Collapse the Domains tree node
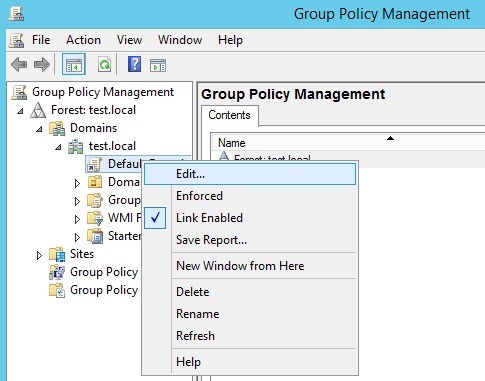 point(39,129)
